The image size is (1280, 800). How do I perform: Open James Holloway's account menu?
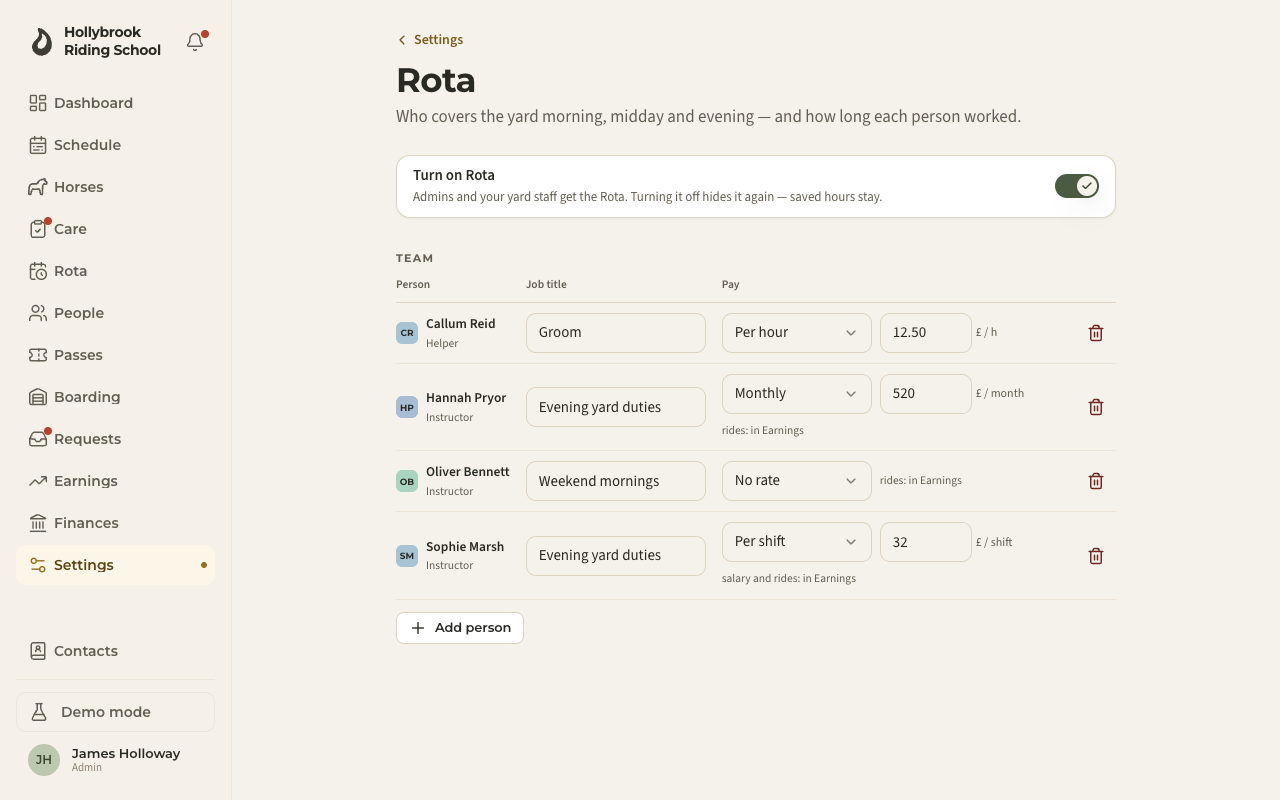(115, 760)
